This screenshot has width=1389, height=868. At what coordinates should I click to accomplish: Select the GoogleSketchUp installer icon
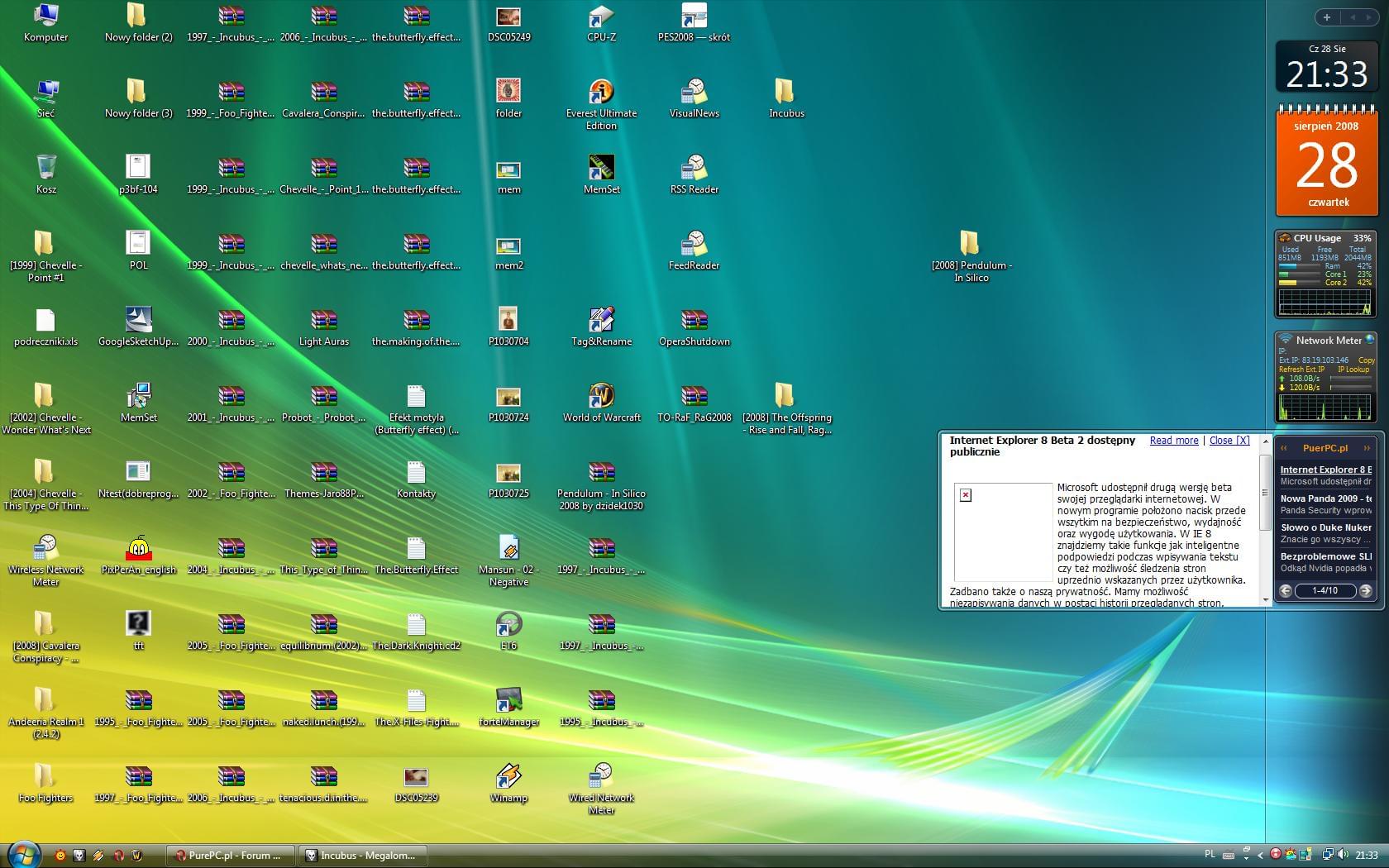click(x=138, y=327)
